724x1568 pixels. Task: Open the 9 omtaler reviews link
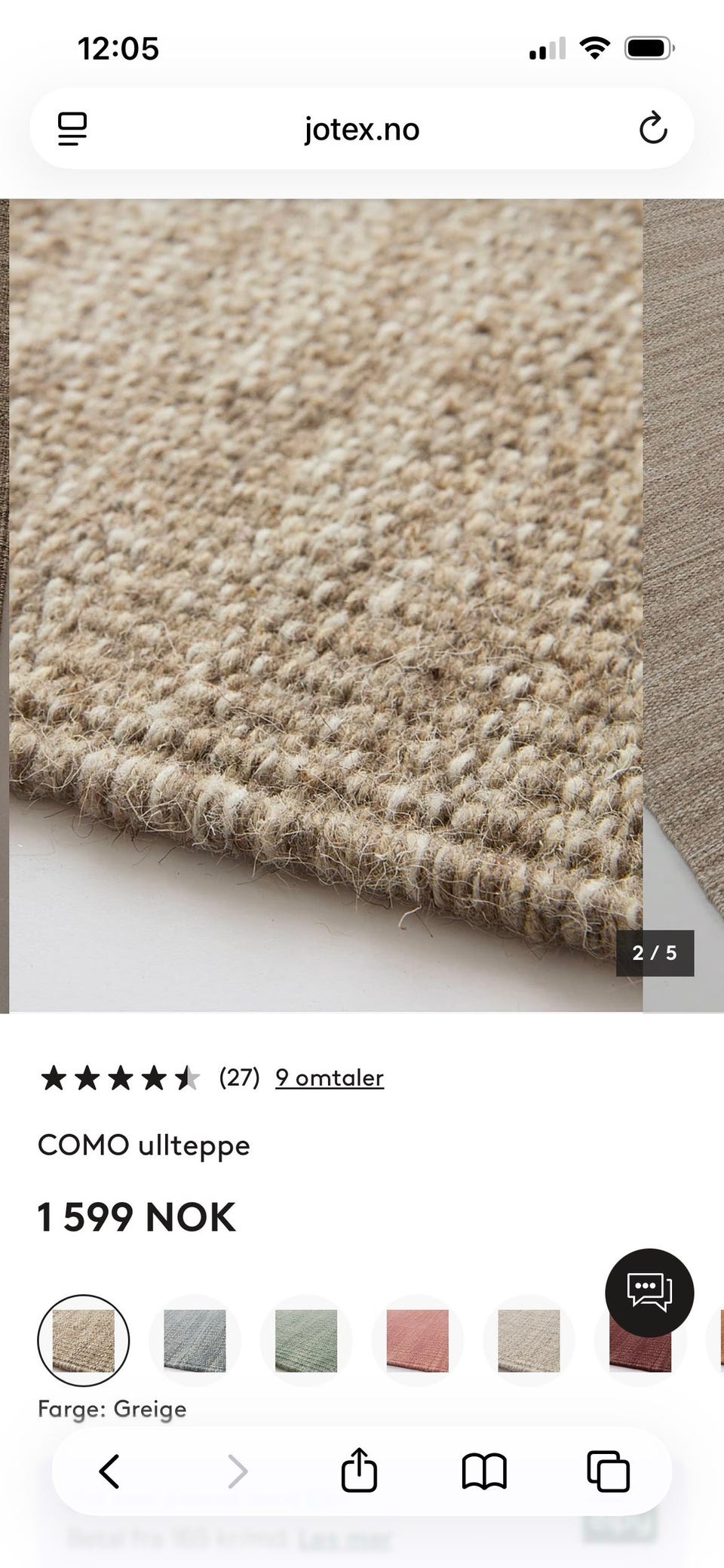coord(330,1078)
